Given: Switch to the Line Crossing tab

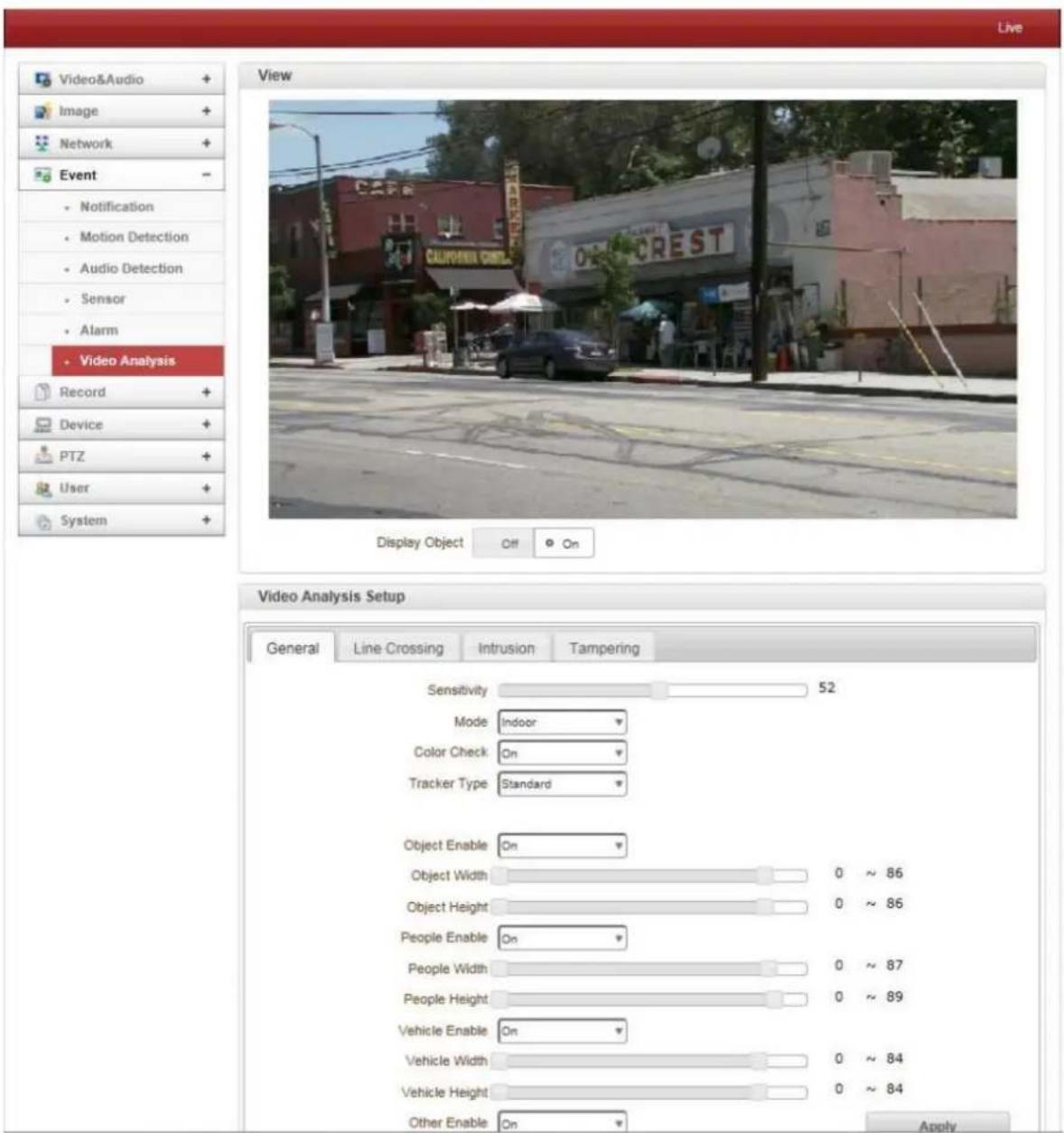Looking at the screenshot, I should pyautogui.click(x=398, y=649).
